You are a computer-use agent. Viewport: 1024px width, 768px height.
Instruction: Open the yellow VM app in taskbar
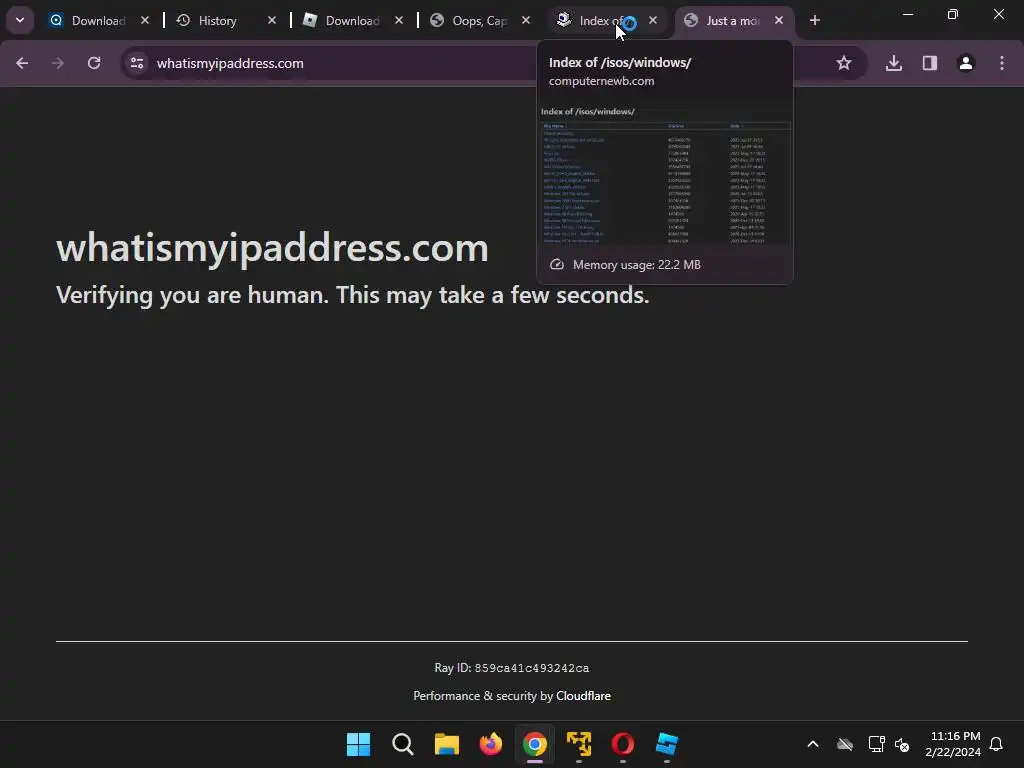pos(579,744)
